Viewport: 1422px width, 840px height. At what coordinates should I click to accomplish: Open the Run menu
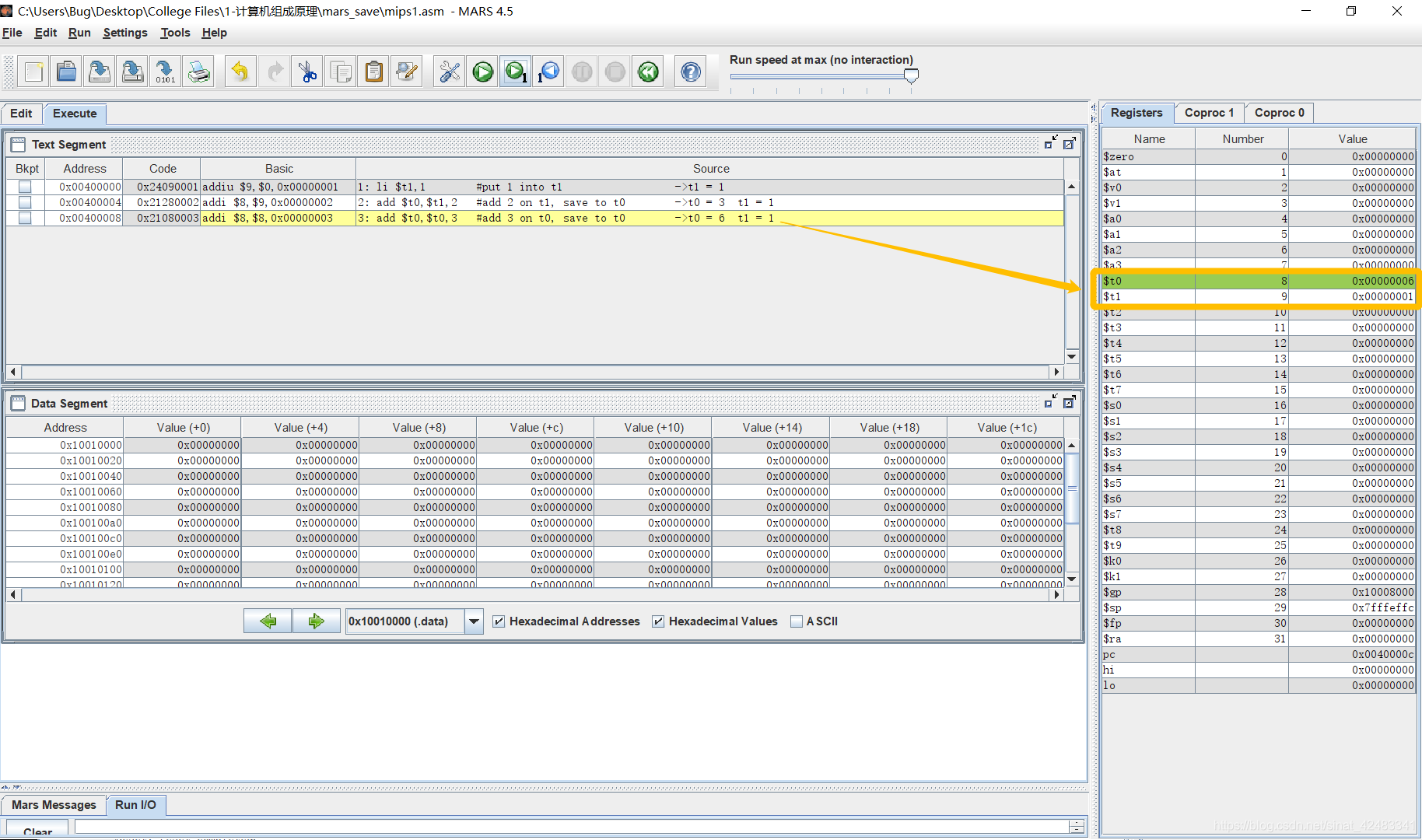click(79, 33)
